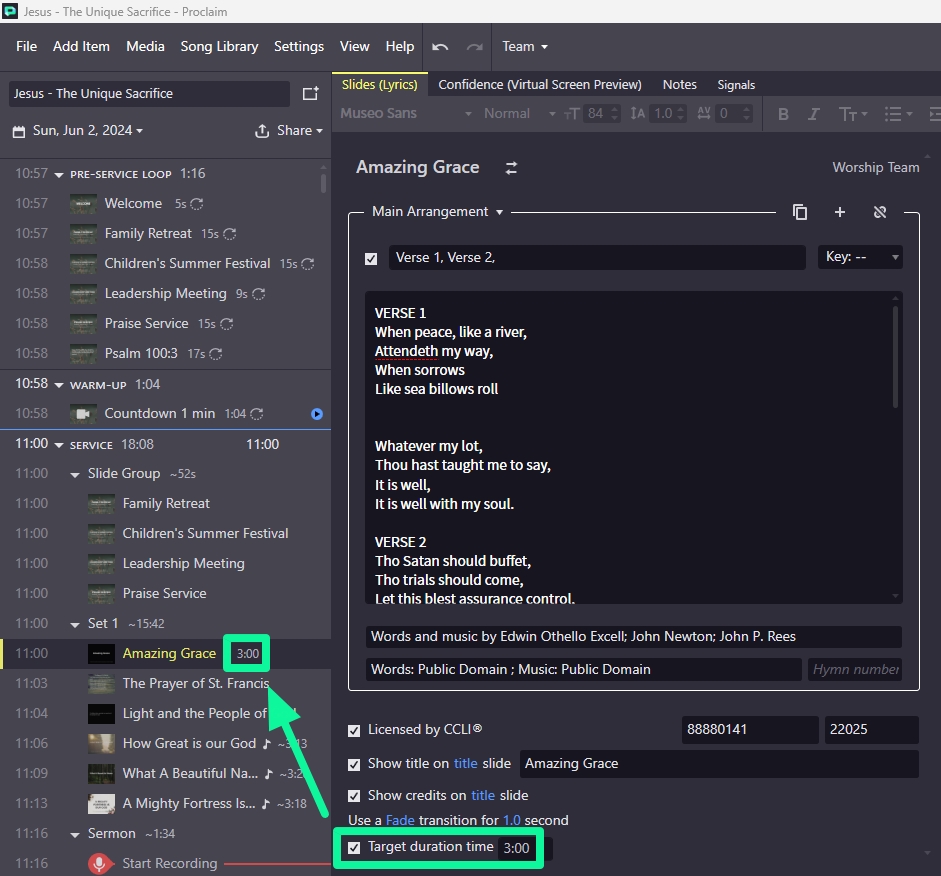Collapse the Service section
The height and width of the screenshot is (876, 941).
point(59,445)
